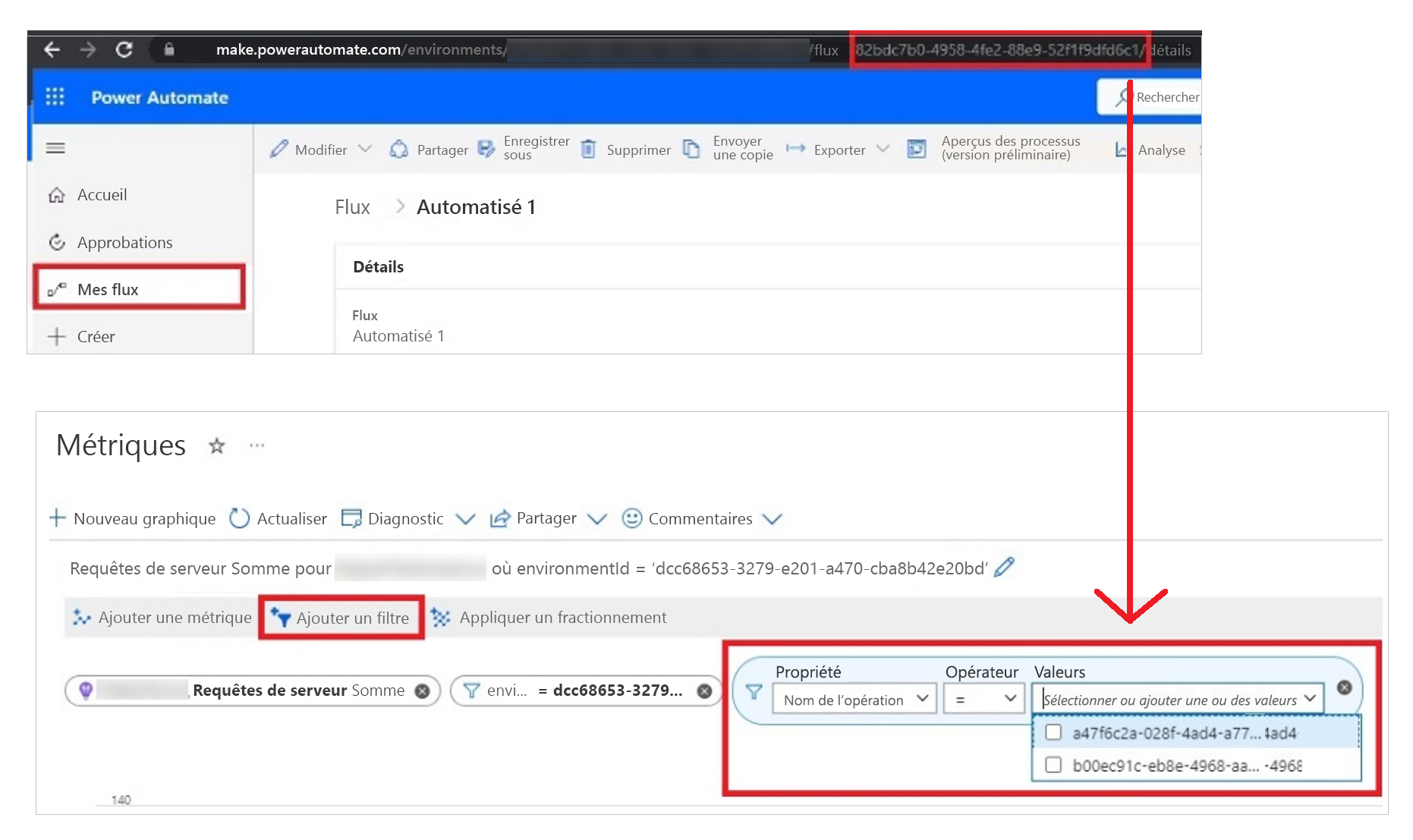Click Ajouter une métrique button

click(x=162, y=618)
